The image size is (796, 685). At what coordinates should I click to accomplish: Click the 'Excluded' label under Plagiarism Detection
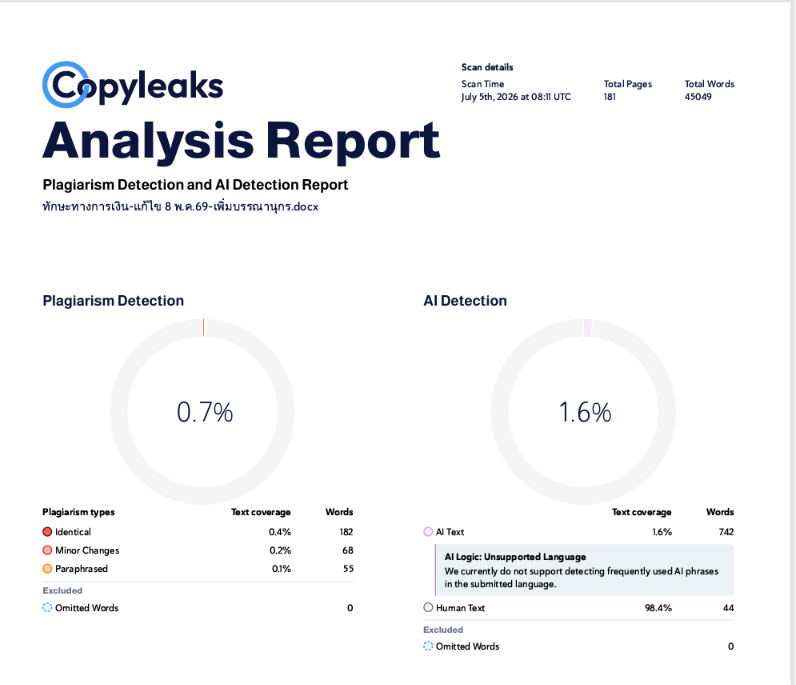62,590
